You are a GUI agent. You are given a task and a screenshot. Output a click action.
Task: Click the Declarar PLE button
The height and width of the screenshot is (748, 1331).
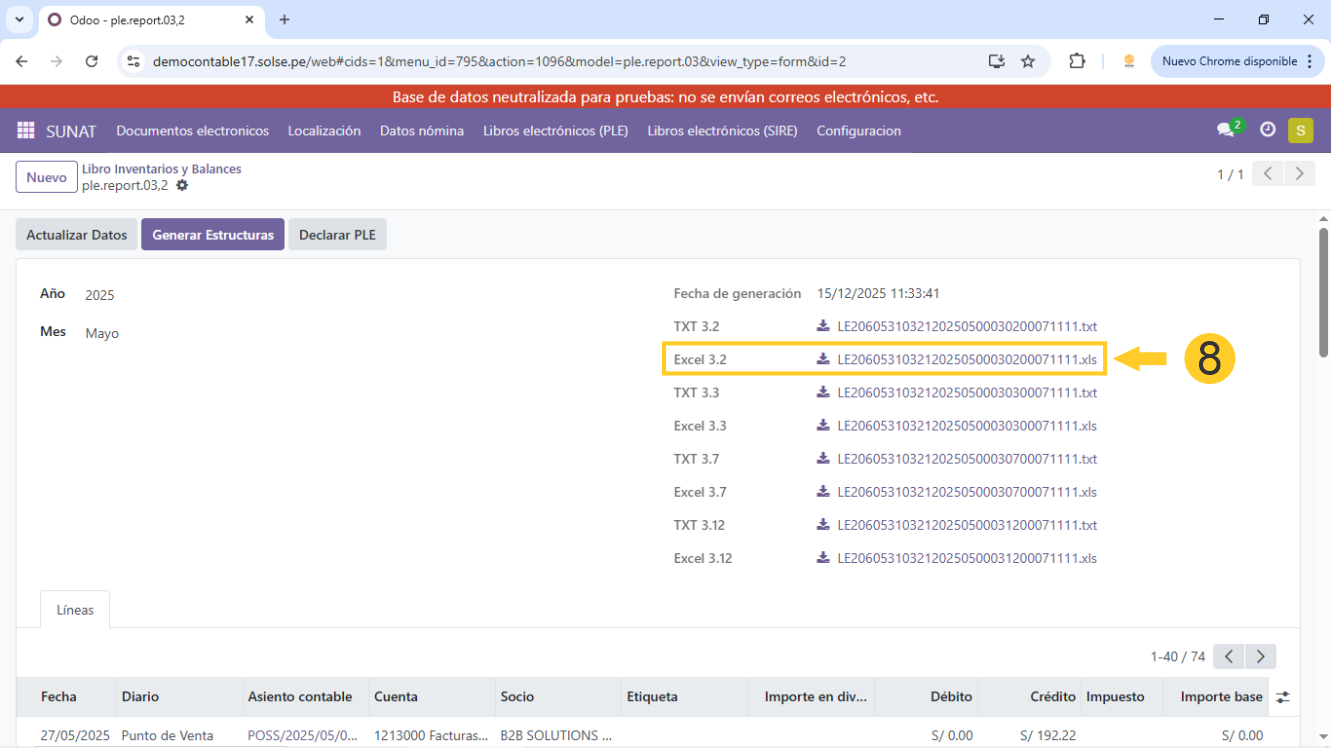click(x=337, y=235)
